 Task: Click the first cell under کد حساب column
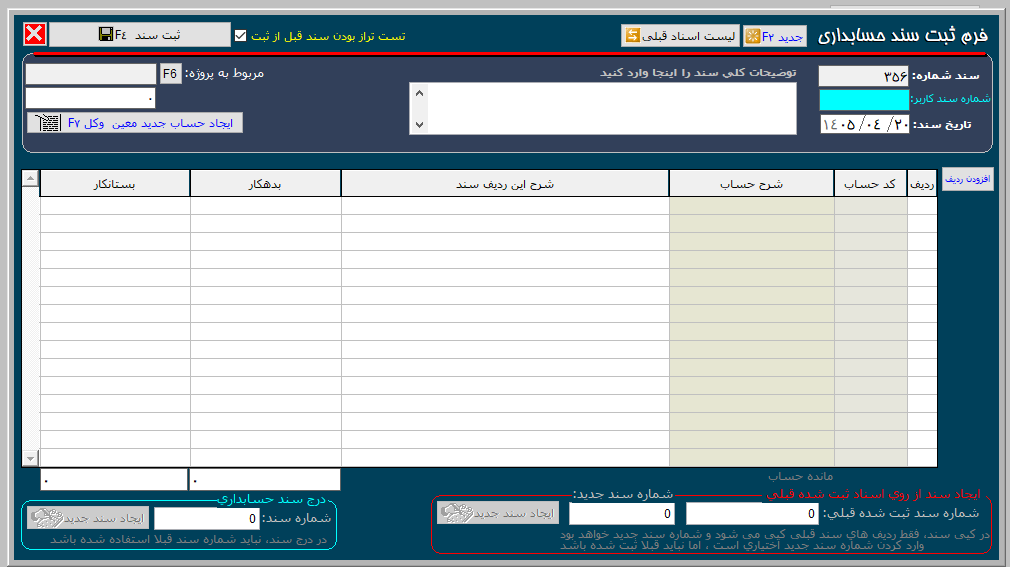[870, 206]
